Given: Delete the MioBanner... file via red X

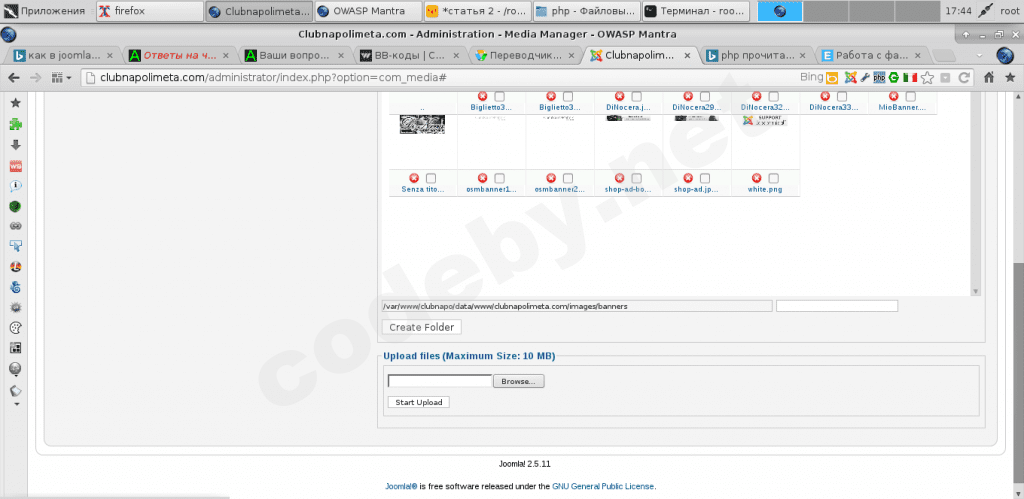Looking at the screenshot, I should pyautogui.click(x=893, y=97).
